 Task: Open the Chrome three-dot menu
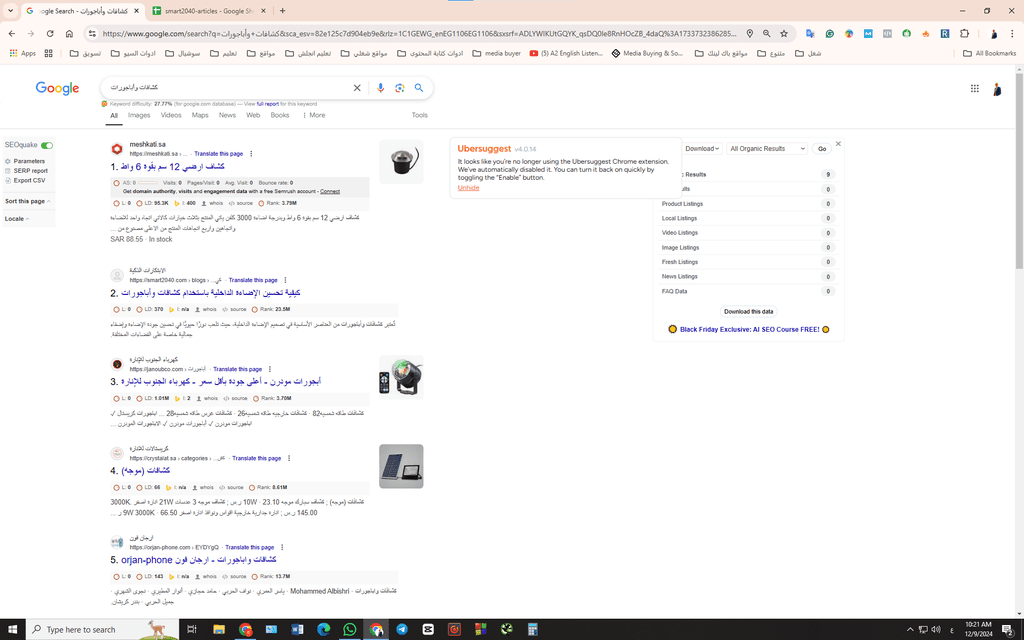pyautogui.click(x=1012, y=33)
